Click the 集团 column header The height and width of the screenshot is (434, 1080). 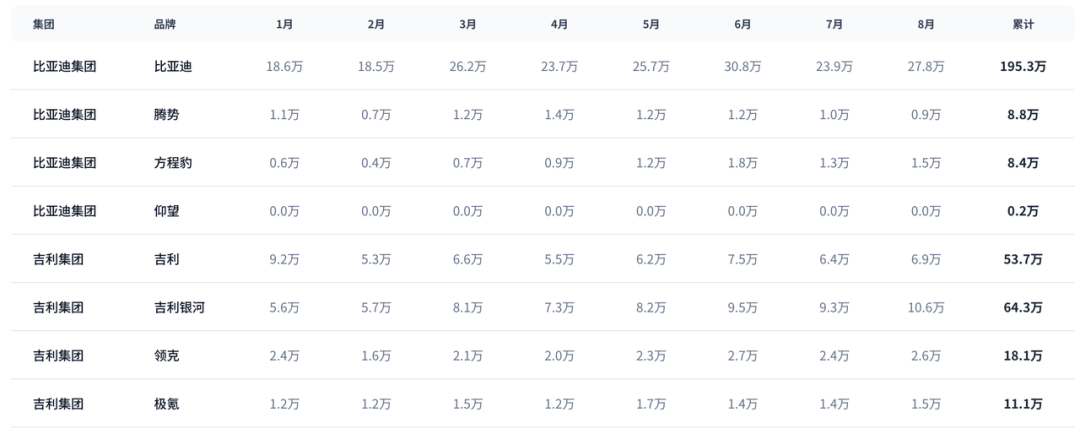tap(43, 23)
